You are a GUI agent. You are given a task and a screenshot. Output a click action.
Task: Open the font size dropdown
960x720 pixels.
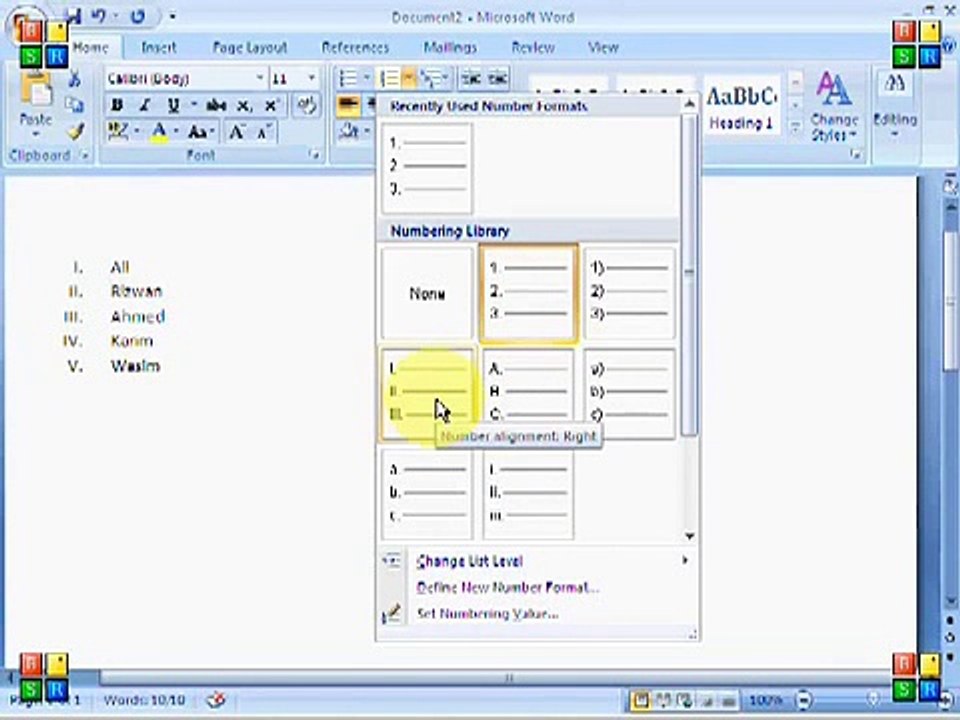(312, 78)
